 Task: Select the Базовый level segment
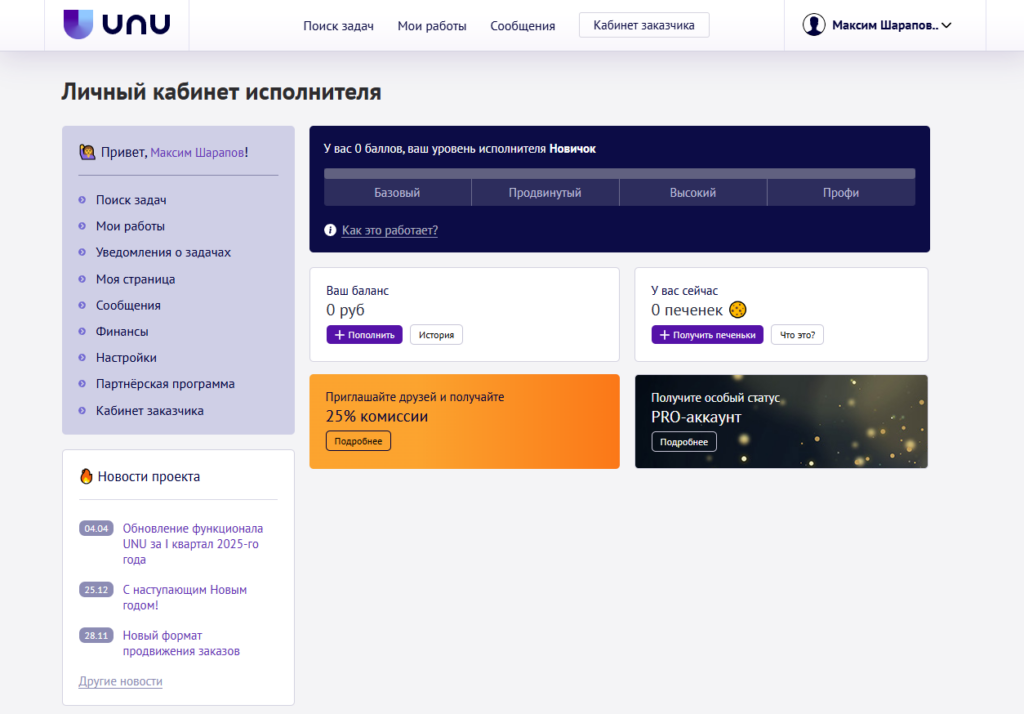coord(397,193)
